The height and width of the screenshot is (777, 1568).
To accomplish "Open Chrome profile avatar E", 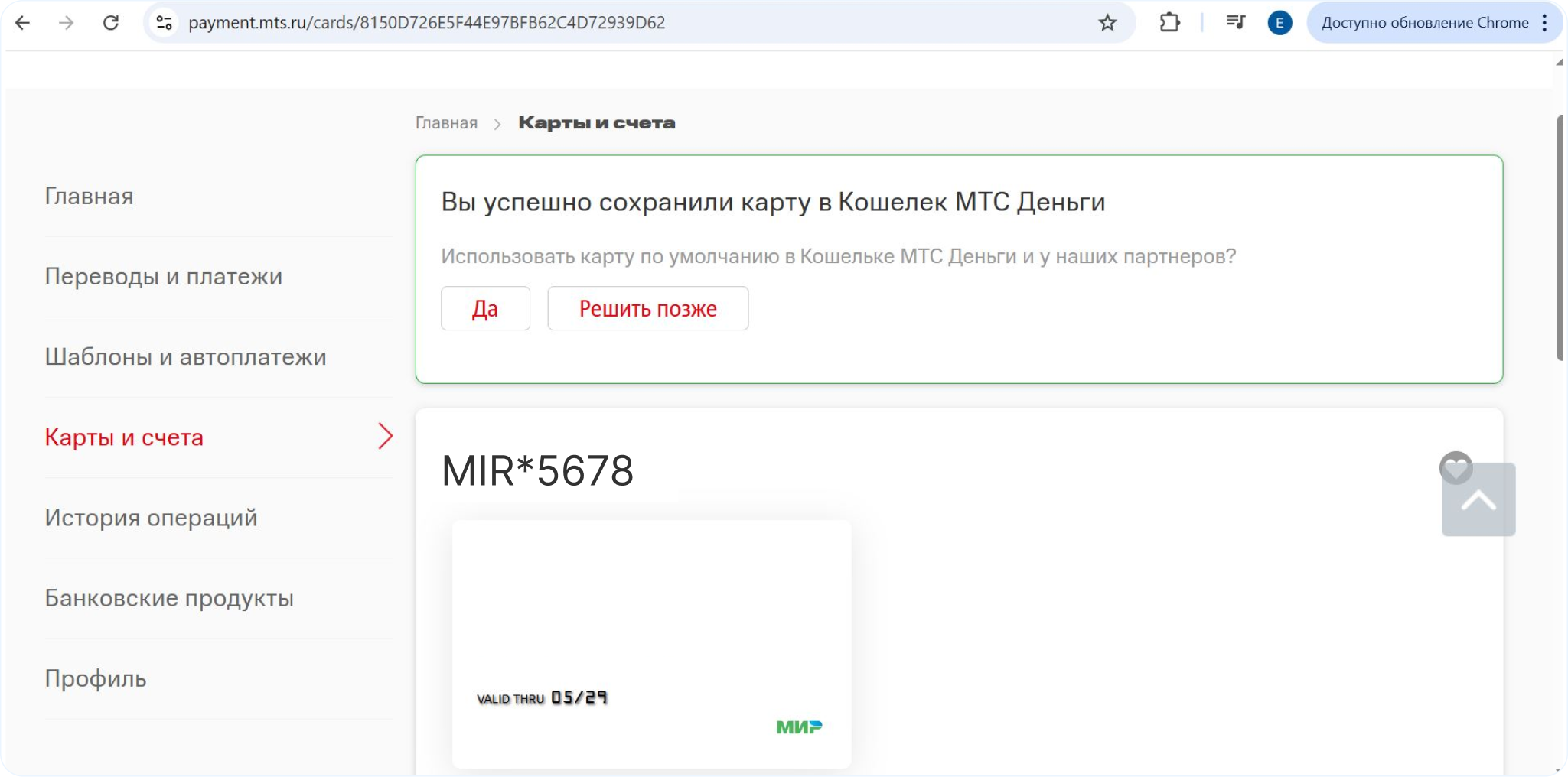I will (1280, 23).
